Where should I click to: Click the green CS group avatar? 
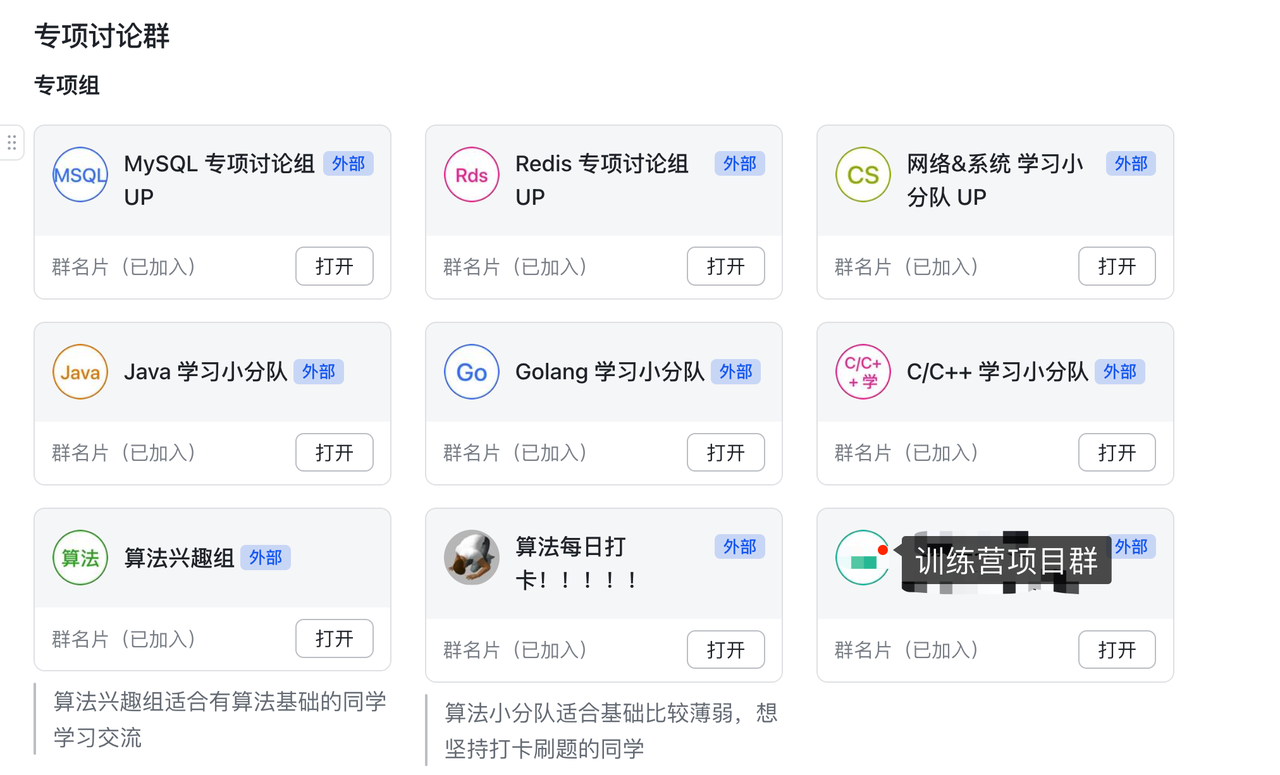click(x=862, y=175)
